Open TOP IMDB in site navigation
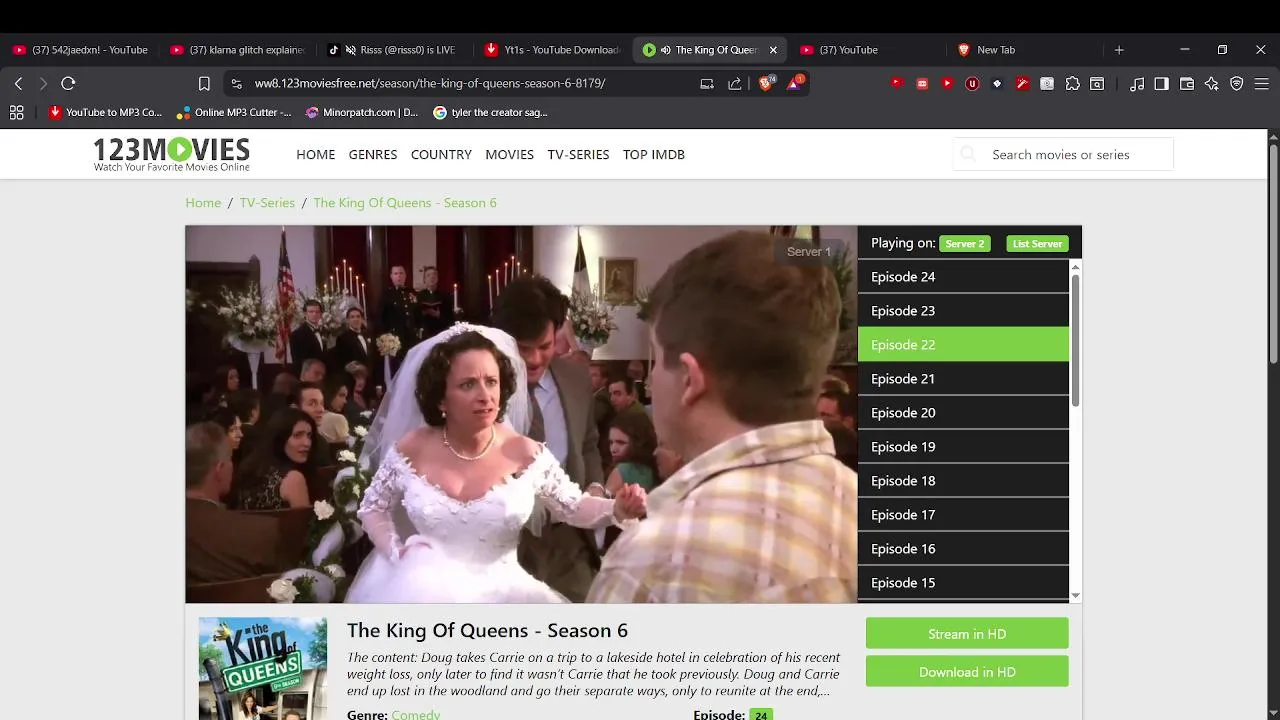Screen dimensions: 1280x720 pos(654,155)
